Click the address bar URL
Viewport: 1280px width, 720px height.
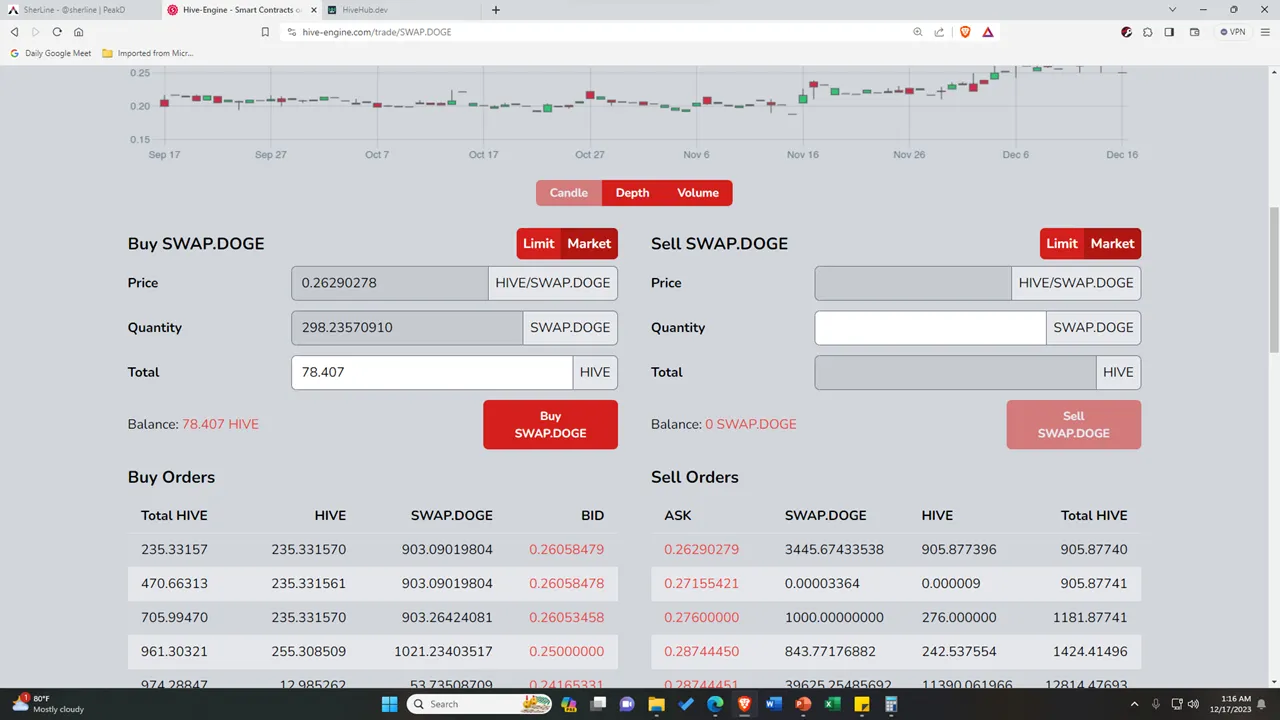[x=377, y=32]
